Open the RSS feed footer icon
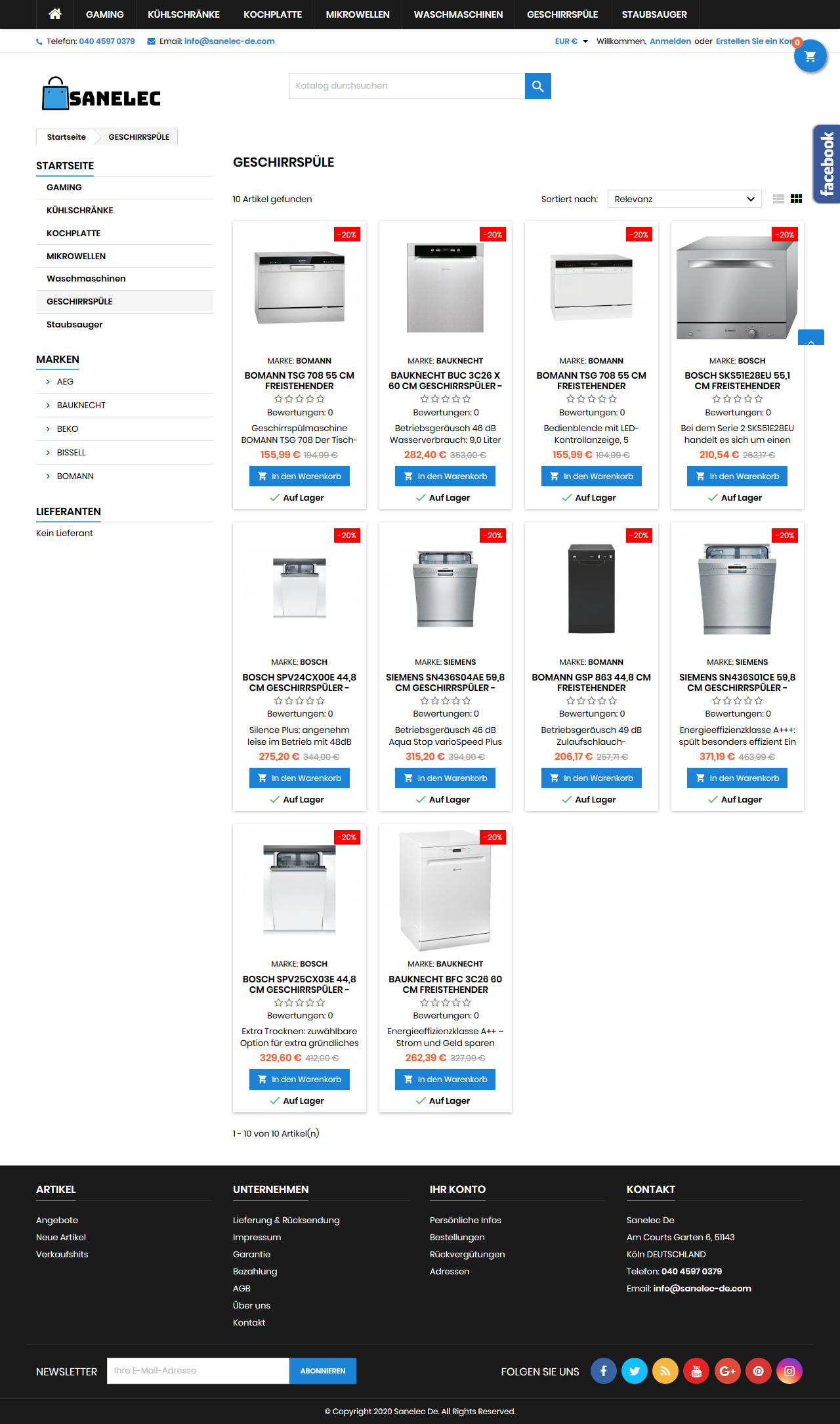840x1424 pixels. [665, 1371]
